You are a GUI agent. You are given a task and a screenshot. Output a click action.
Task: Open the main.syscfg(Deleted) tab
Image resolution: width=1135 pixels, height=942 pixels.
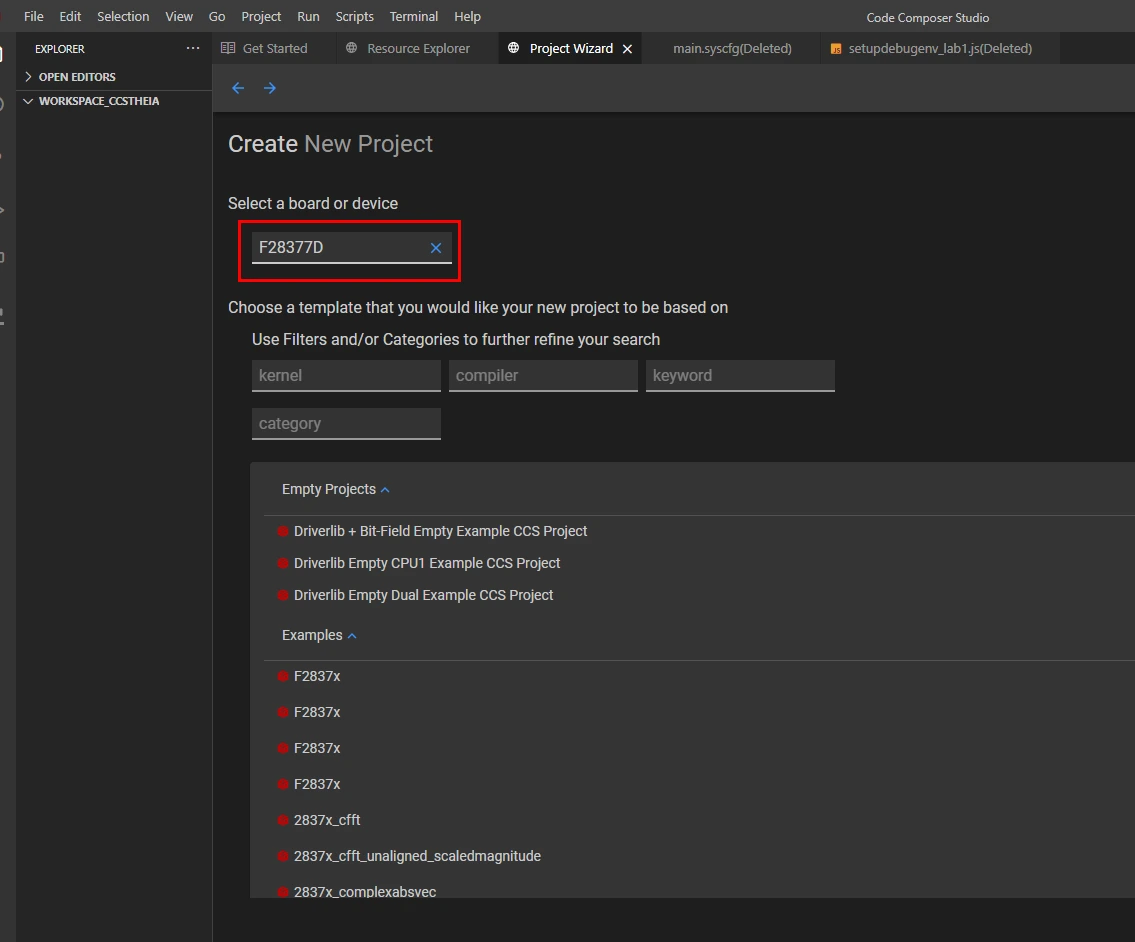(732, 49)
